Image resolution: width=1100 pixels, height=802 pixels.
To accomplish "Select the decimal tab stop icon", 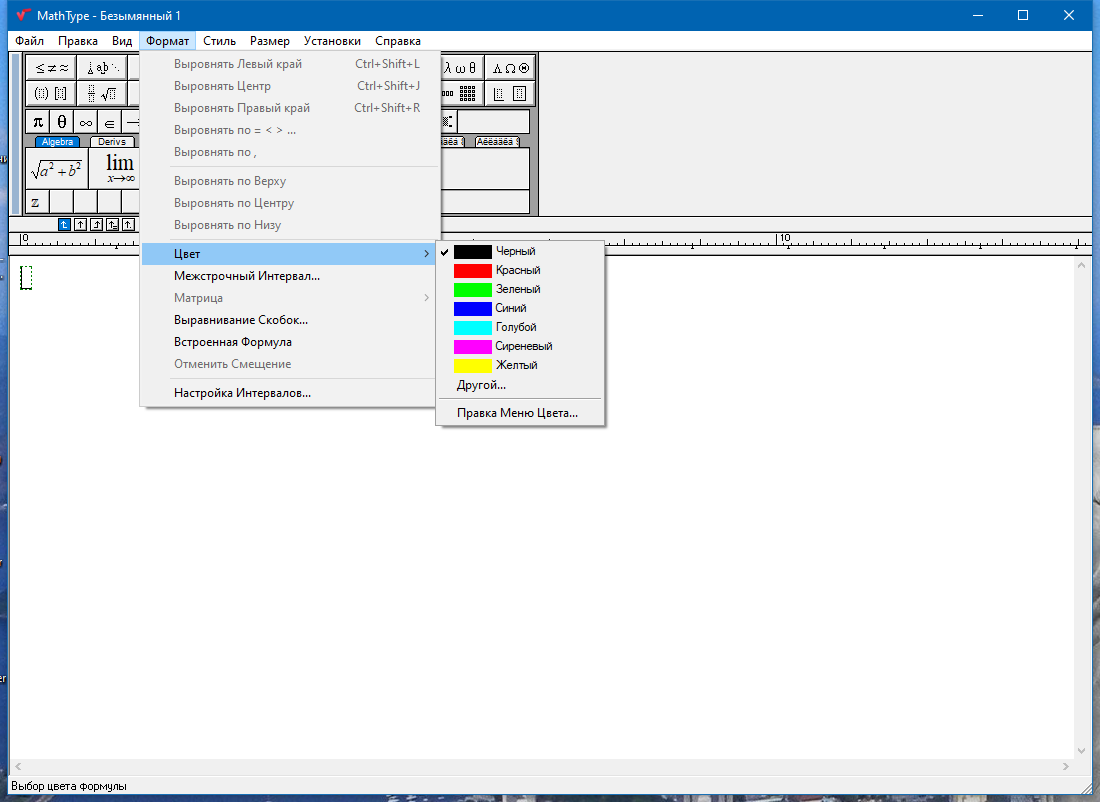I will (x=128, y=225).
